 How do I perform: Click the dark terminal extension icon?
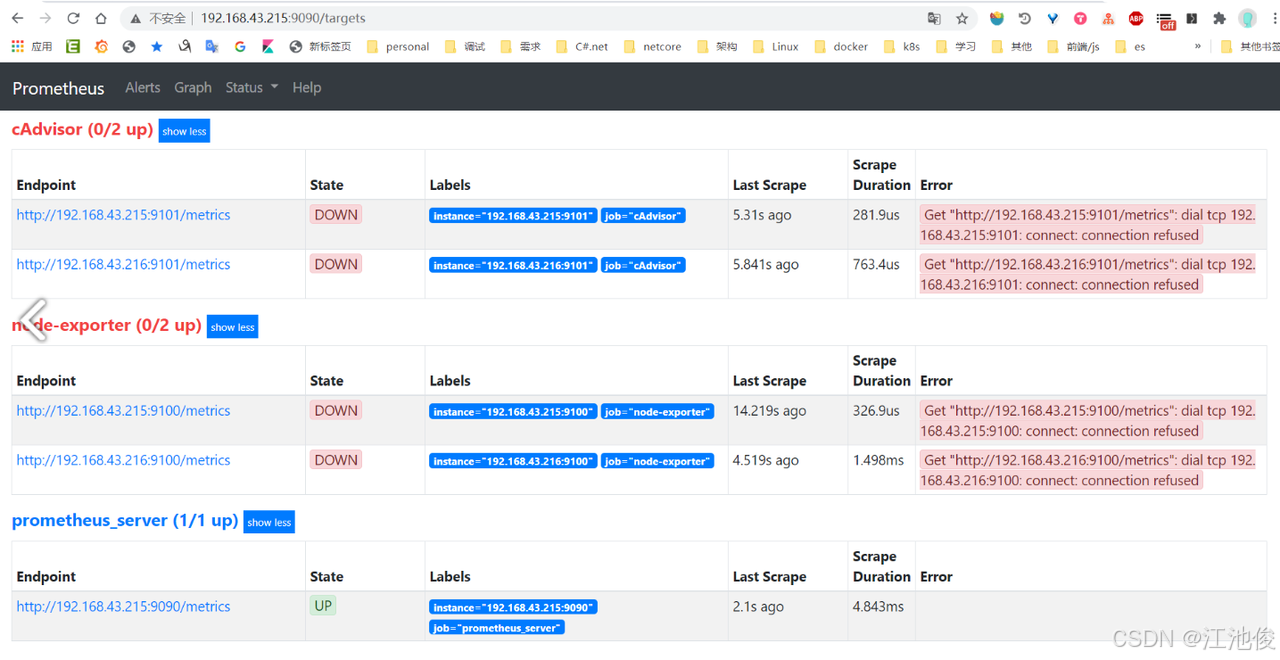[x=1192, y=18]
